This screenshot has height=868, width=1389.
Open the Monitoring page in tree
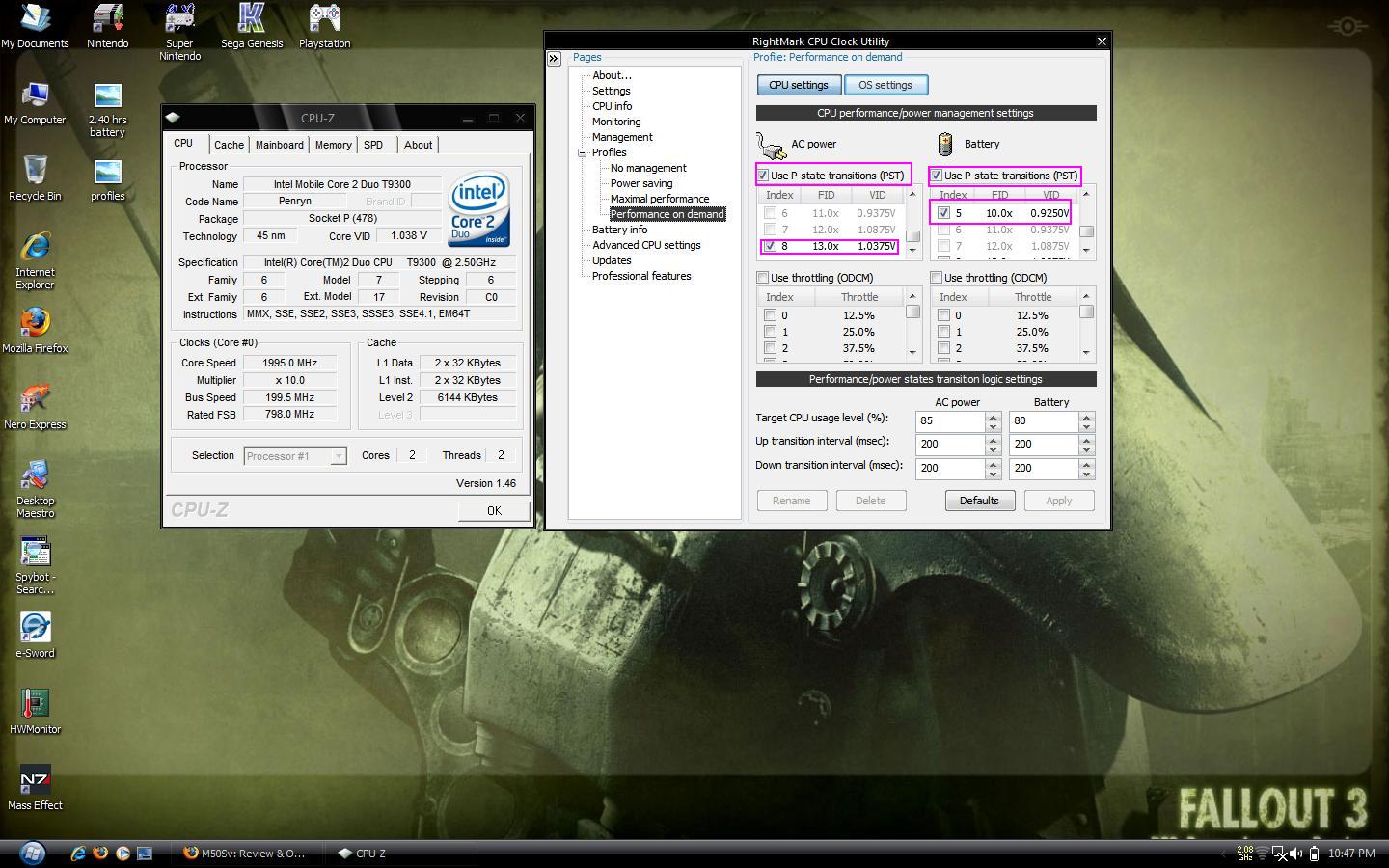(616, 122)
